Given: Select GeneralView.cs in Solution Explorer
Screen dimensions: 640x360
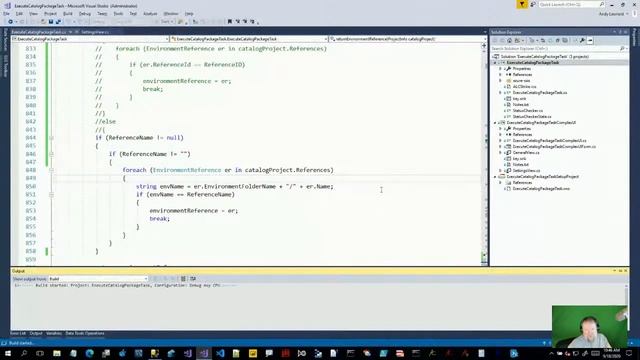Looking at the screenshot, I should (x=526, y=153).
